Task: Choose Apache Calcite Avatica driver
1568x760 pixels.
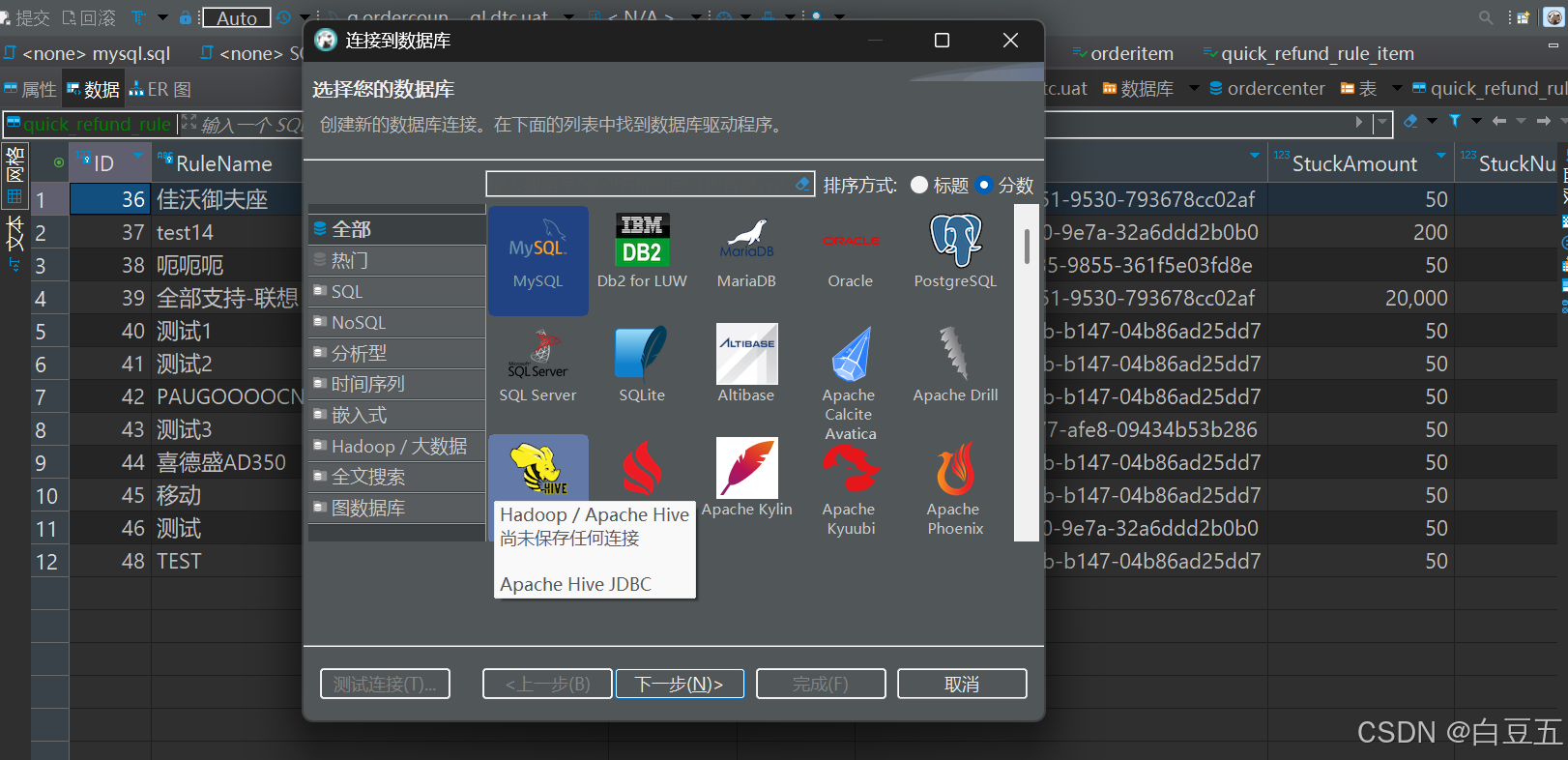Action: [x=851, y=382]
